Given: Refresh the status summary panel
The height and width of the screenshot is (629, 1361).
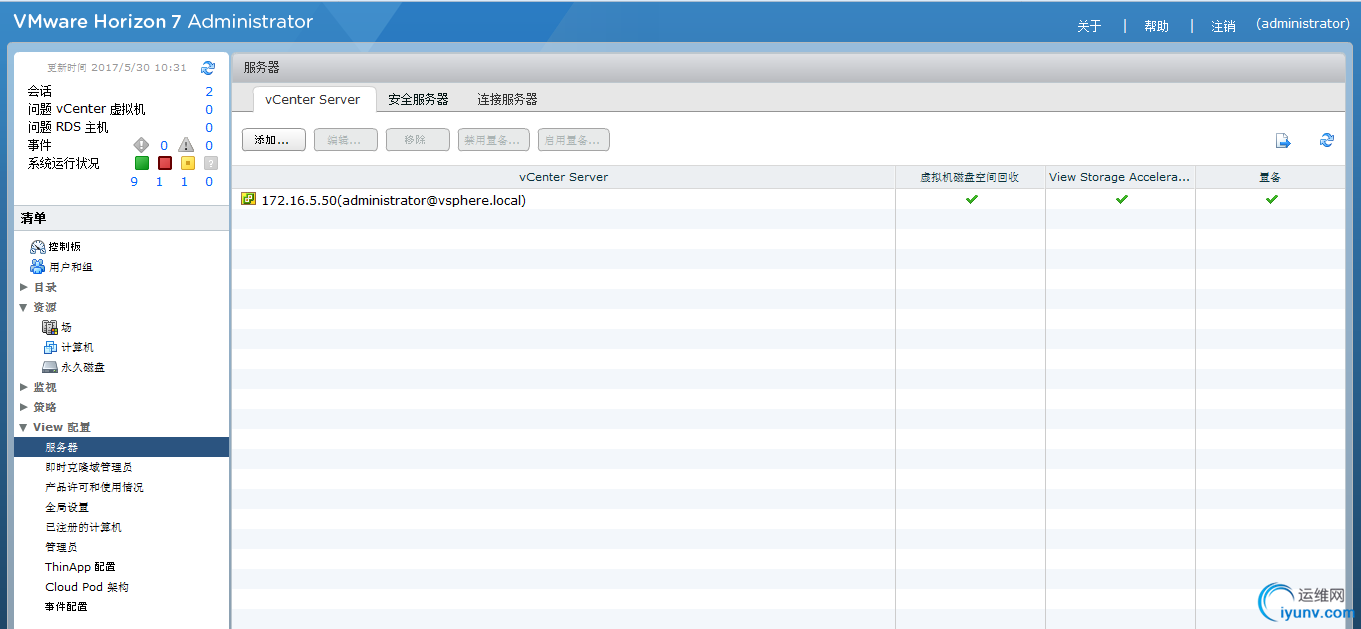Looking at the screenshot, I should tap(208, 68).
